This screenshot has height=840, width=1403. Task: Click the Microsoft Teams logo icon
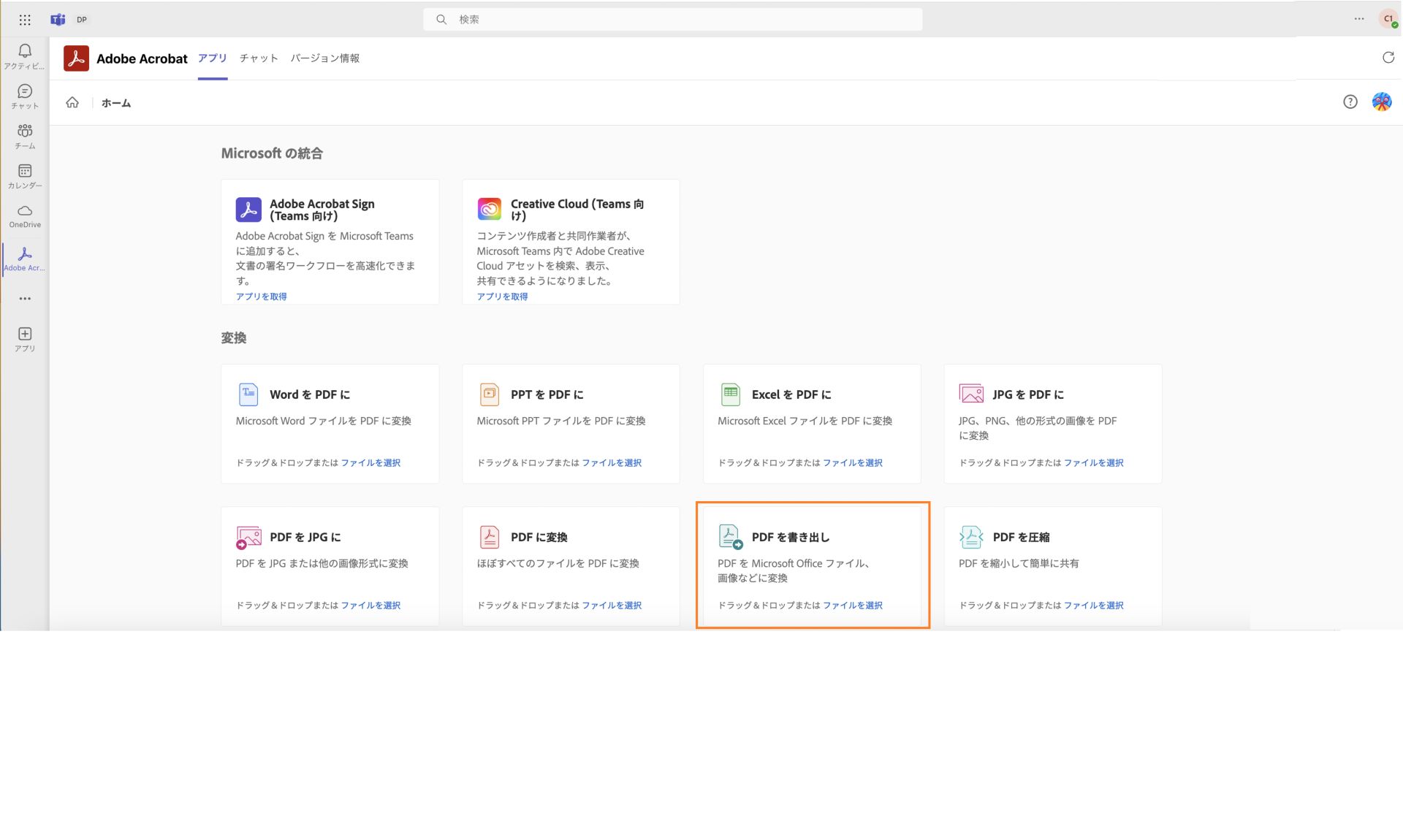click(58, 20)
